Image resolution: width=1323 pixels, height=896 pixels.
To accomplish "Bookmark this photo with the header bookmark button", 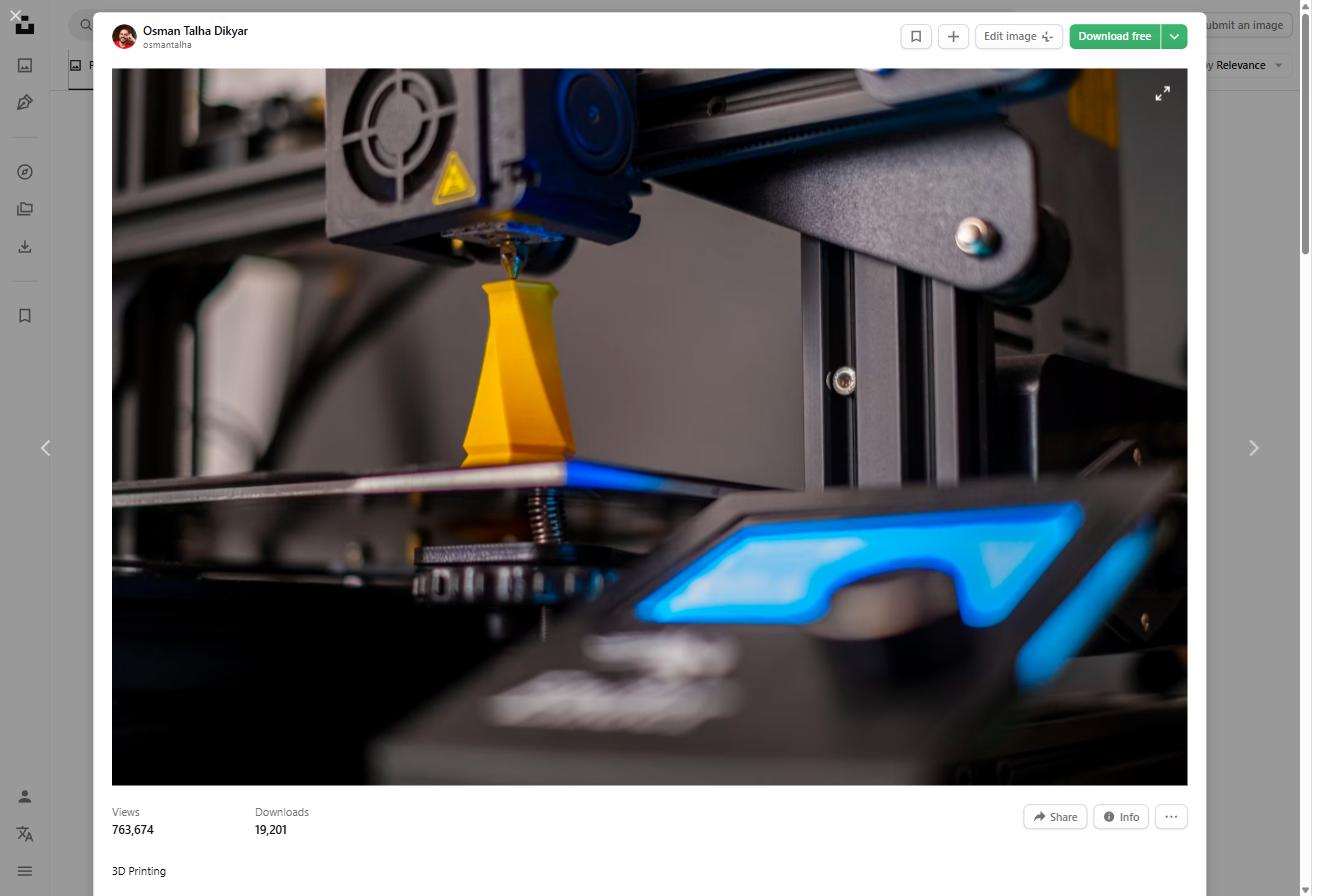I will (916, 36).
